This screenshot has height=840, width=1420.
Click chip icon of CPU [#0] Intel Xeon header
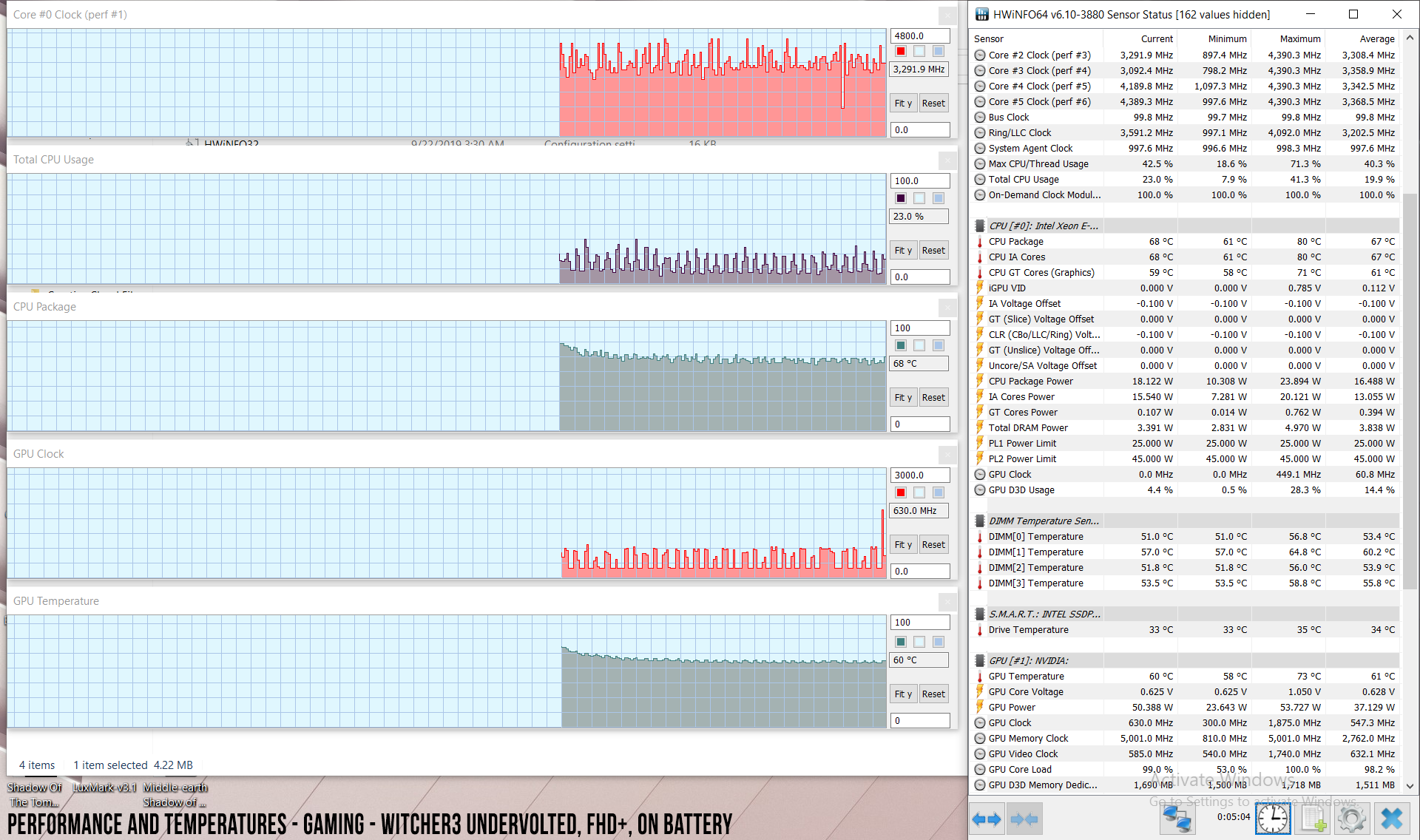click(980, 226)
